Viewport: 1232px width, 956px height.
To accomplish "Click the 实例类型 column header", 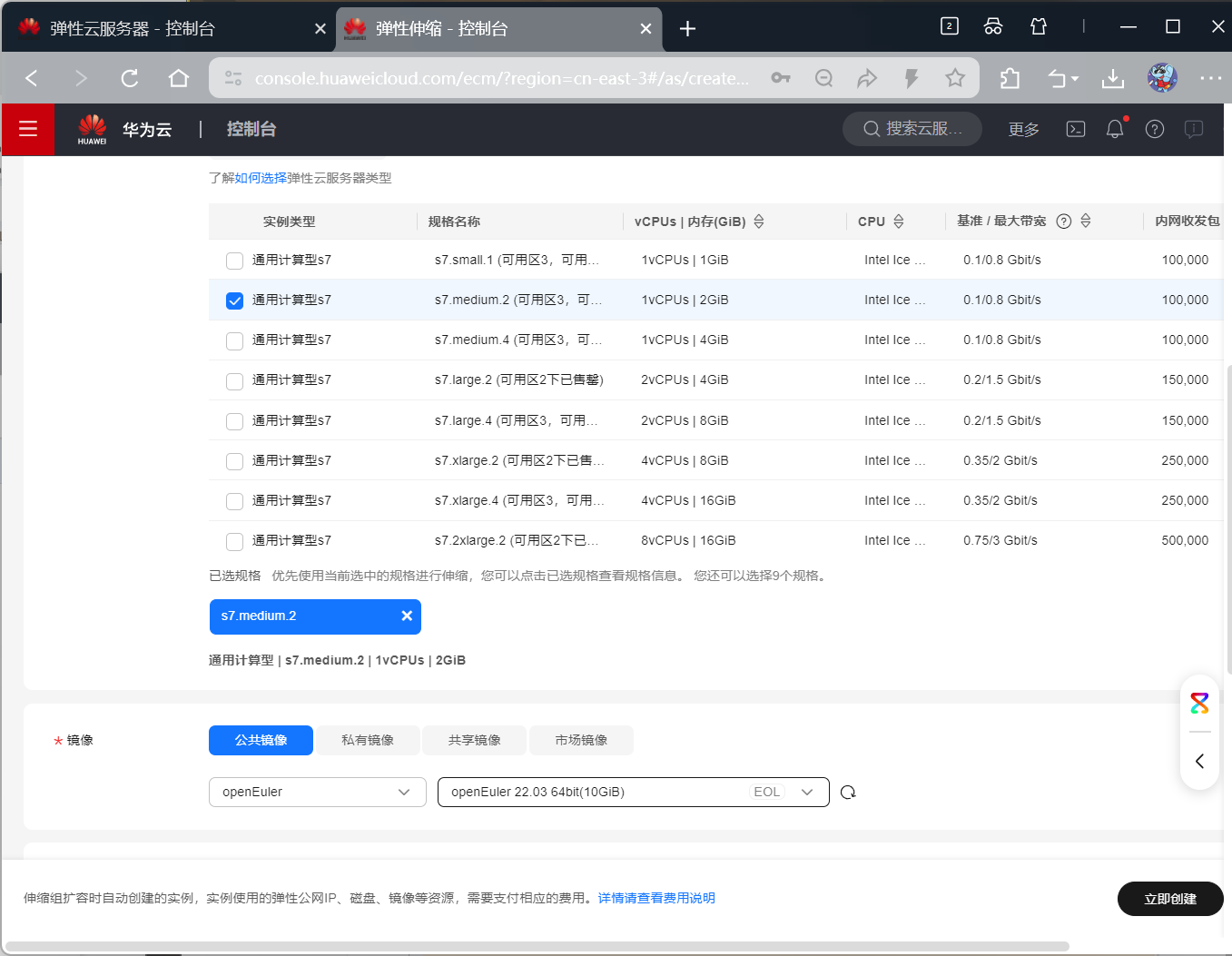I will [290, 222].
